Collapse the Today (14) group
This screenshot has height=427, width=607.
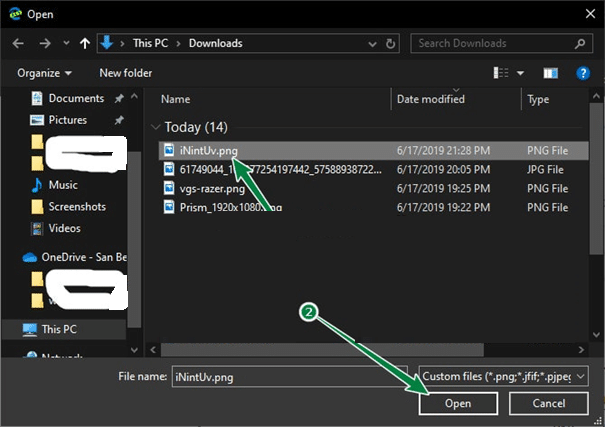tap(155, 127)
